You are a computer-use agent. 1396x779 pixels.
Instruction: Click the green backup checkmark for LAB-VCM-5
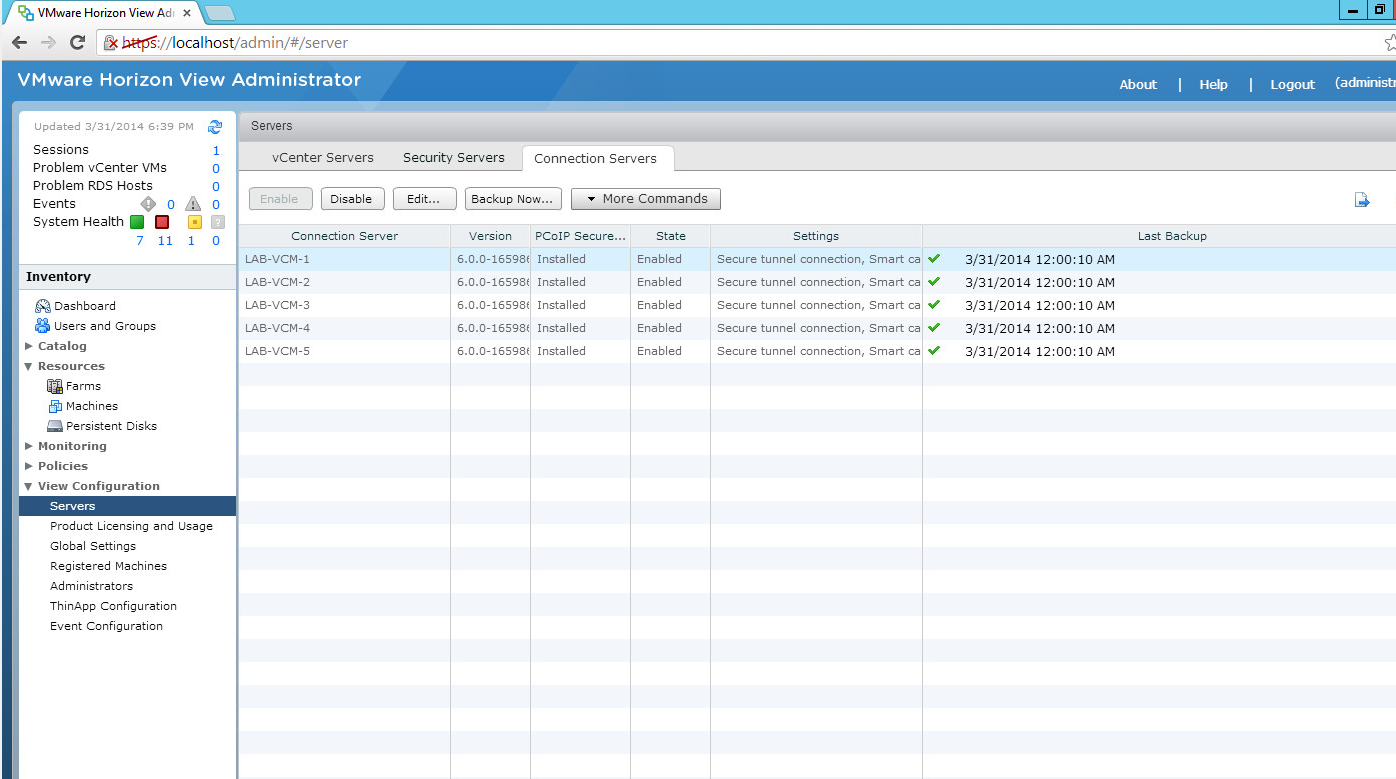coord(934,350)
